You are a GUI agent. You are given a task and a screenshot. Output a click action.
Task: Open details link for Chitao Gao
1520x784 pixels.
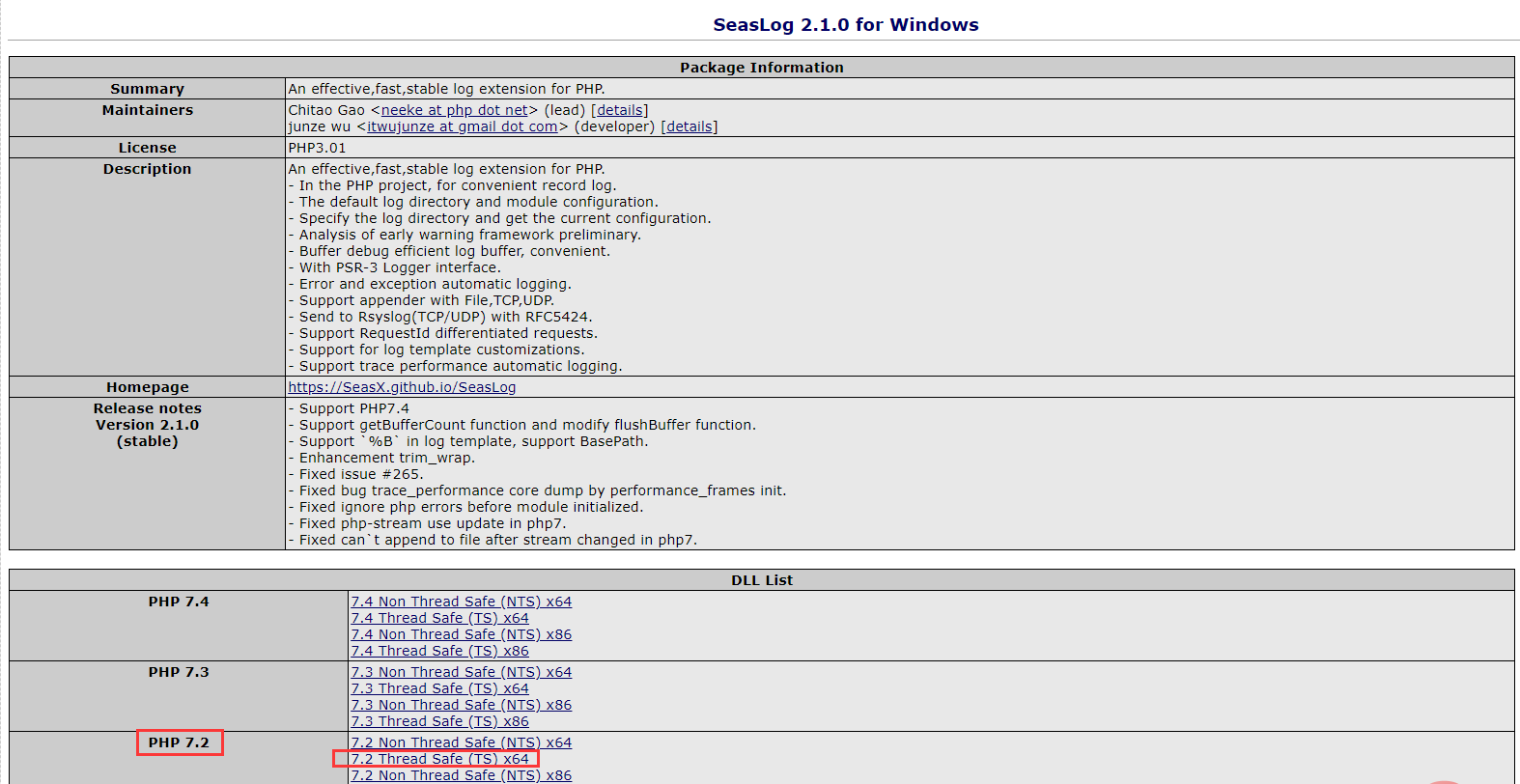click(620, 110)
